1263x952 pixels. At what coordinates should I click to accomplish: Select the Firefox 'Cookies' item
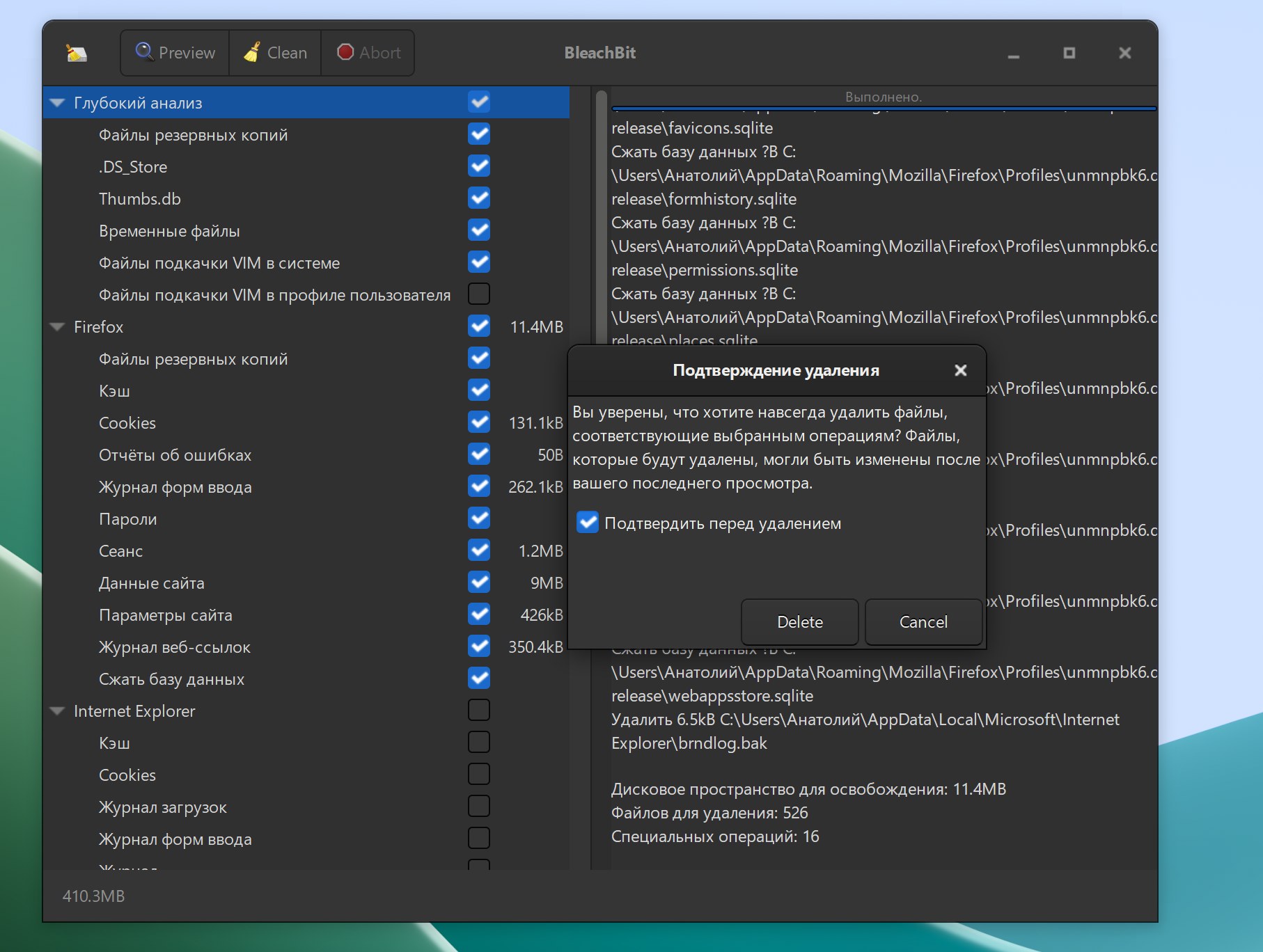127,423
